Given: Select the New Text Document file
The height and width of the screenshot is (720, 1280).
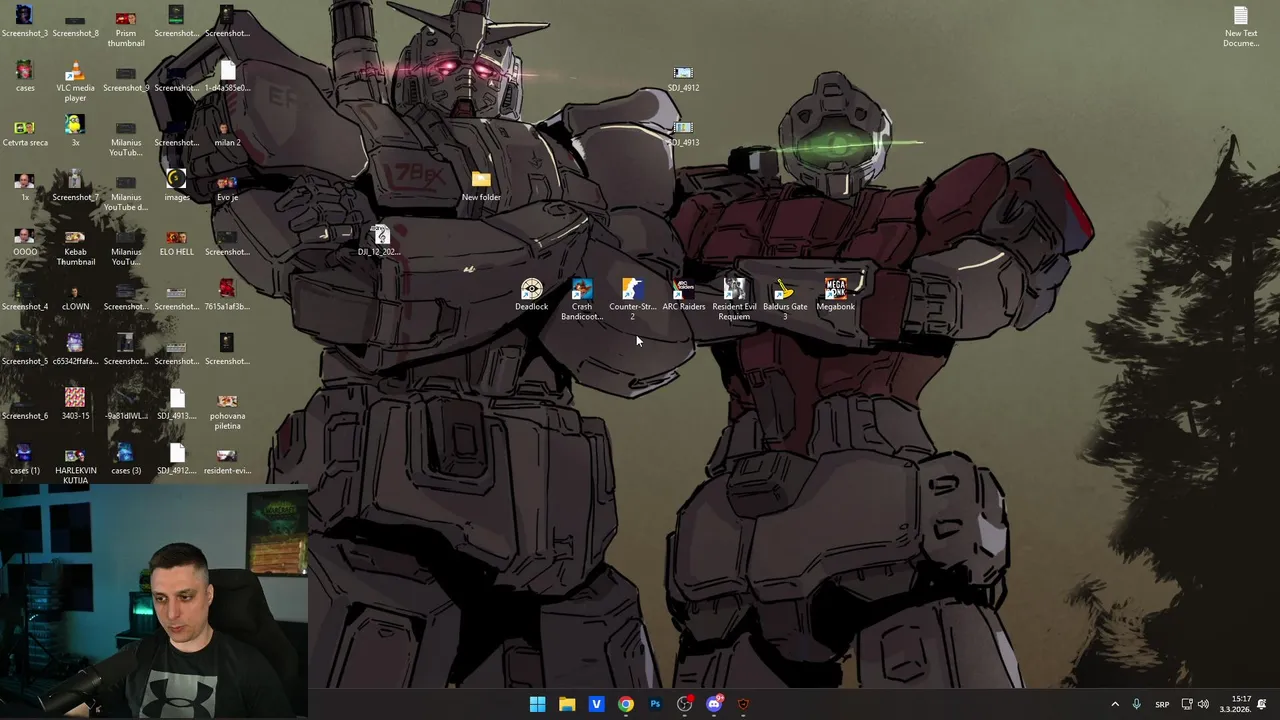Looking at the screenshot, I should click(x=1241, y=27).
